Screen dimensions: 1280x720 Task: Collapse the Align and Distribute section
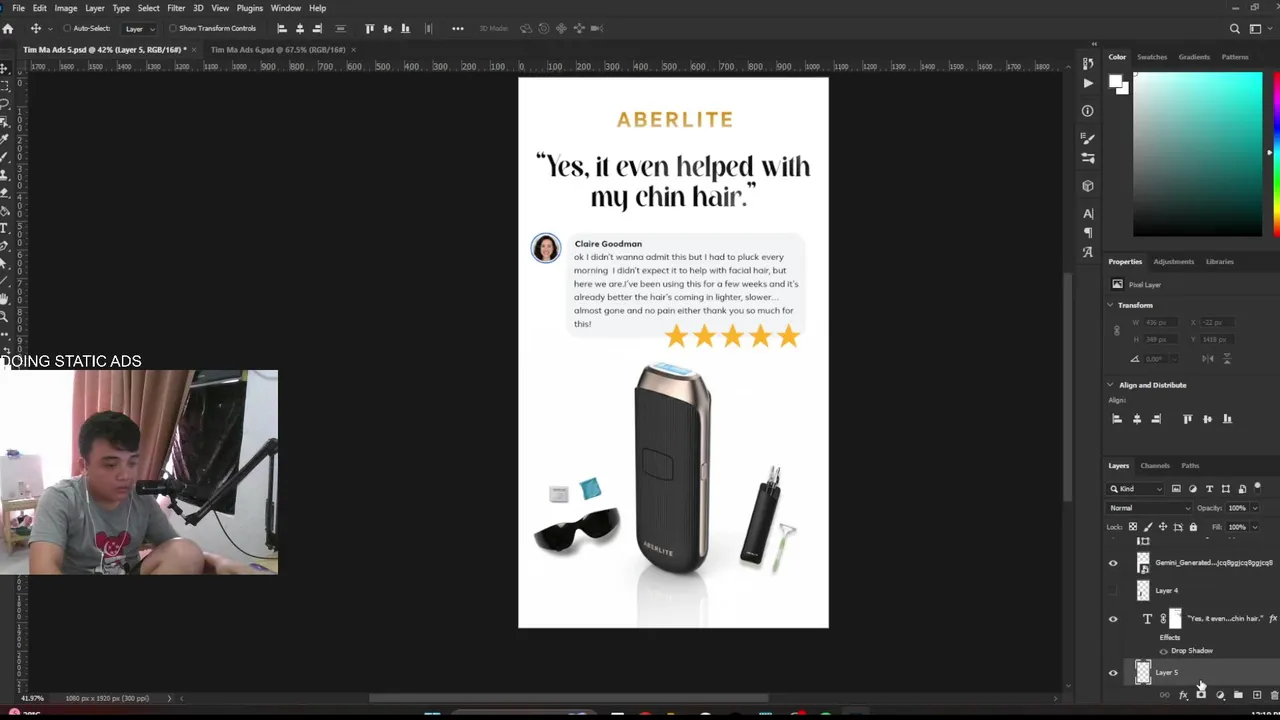(1110, 385)
